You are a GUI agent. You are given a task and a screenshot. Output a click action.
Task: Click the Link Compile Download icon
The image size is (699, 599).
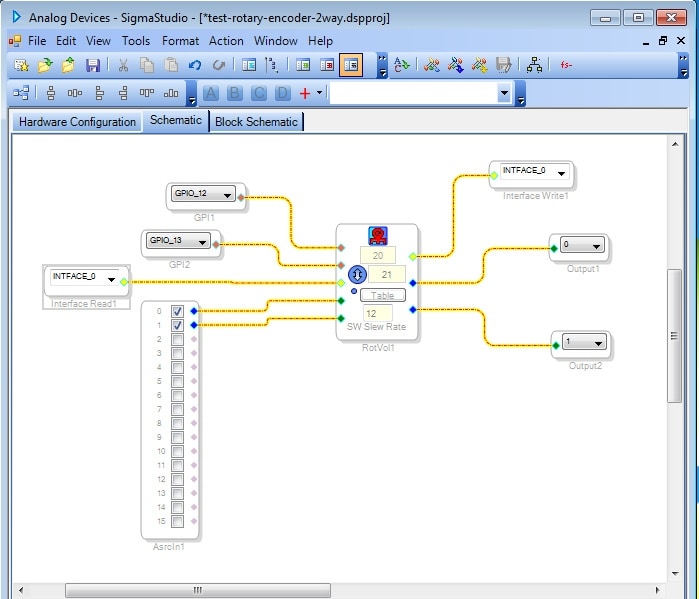click(456, 65)
